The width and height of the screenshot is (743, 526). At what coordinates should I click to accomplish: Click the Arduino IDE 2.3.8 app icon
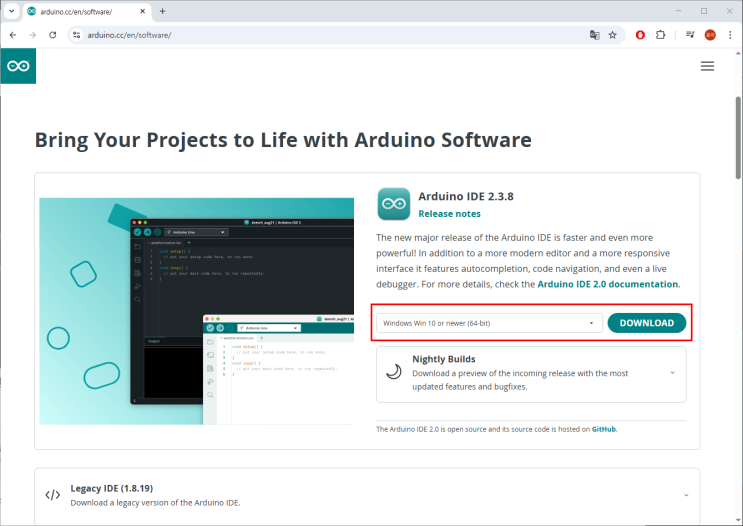point(394,204)
